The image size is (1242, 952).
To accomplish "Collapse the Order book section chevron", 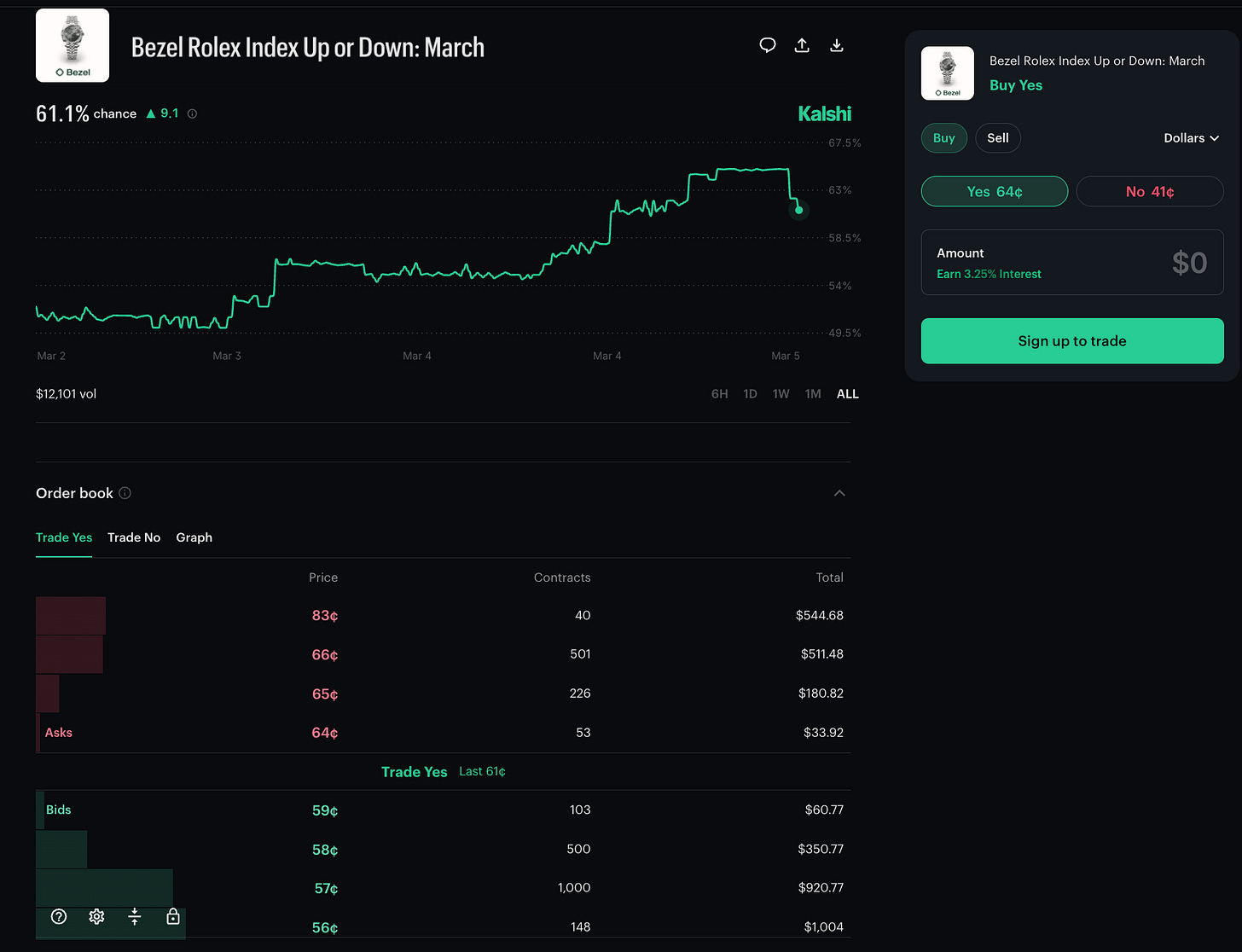I will coord(839,493).
